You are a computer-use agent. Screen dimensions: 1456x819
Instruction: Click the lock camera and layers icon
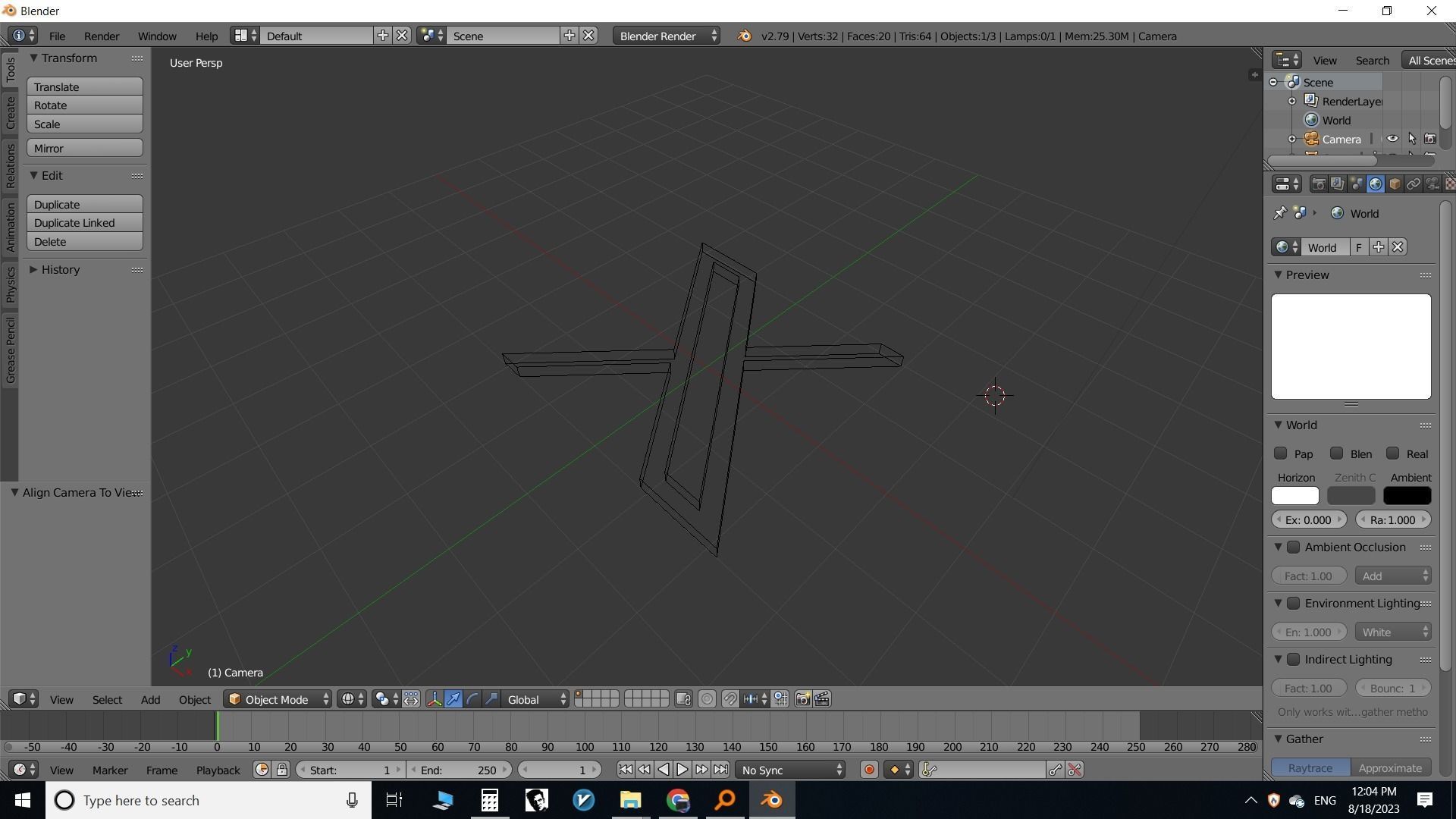pyautogui.click(x=683, y=699)
